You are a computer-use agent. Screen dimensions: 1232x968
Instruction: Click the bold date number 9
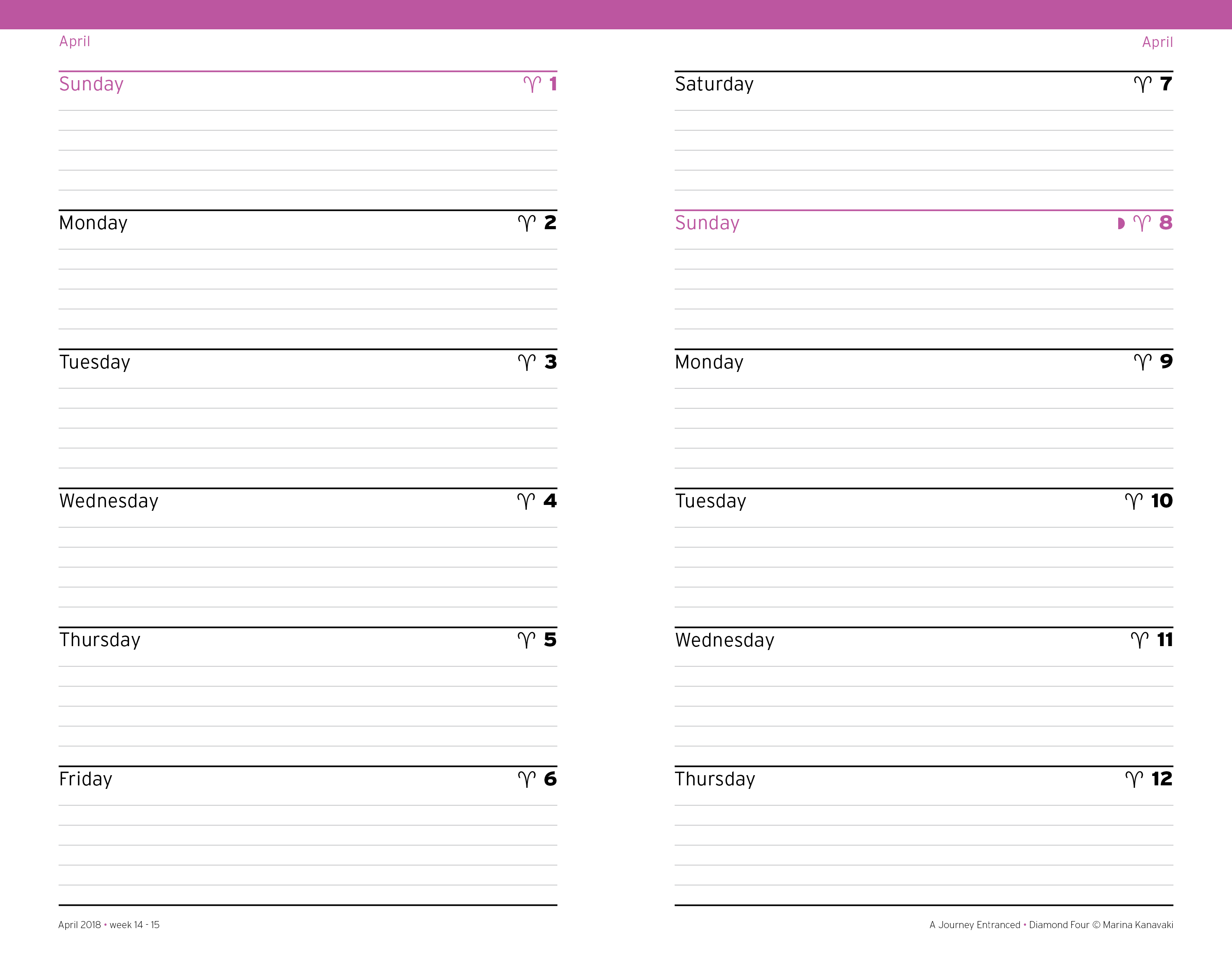point(1166,362)
